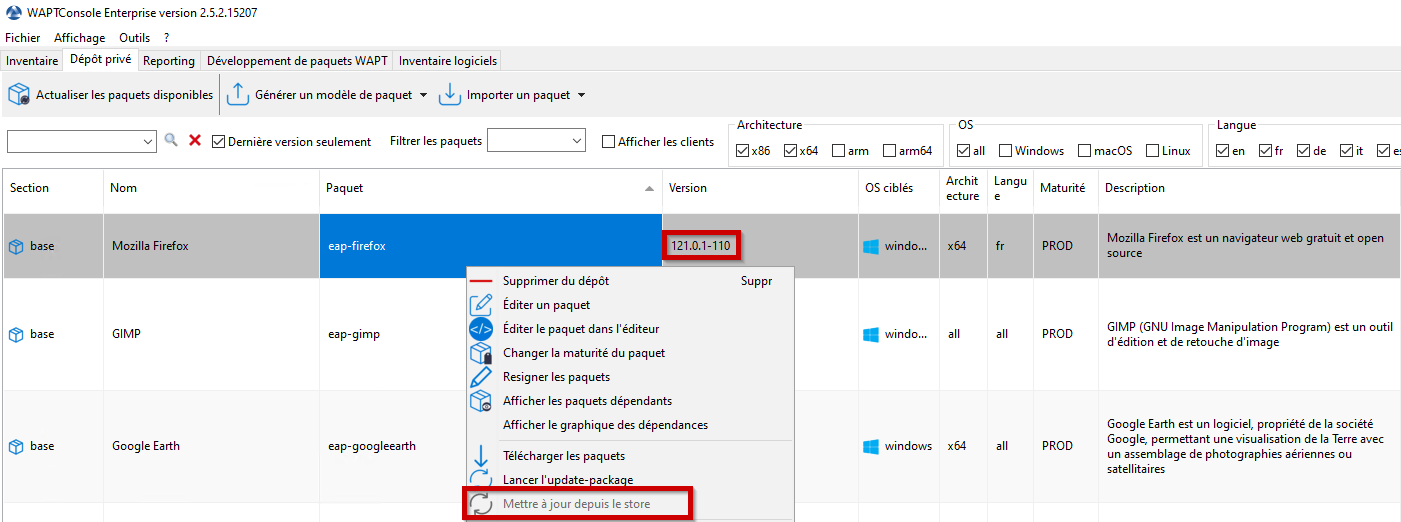
Task: Click the package icon in GIMP row
Action: [x=16, y=334]
